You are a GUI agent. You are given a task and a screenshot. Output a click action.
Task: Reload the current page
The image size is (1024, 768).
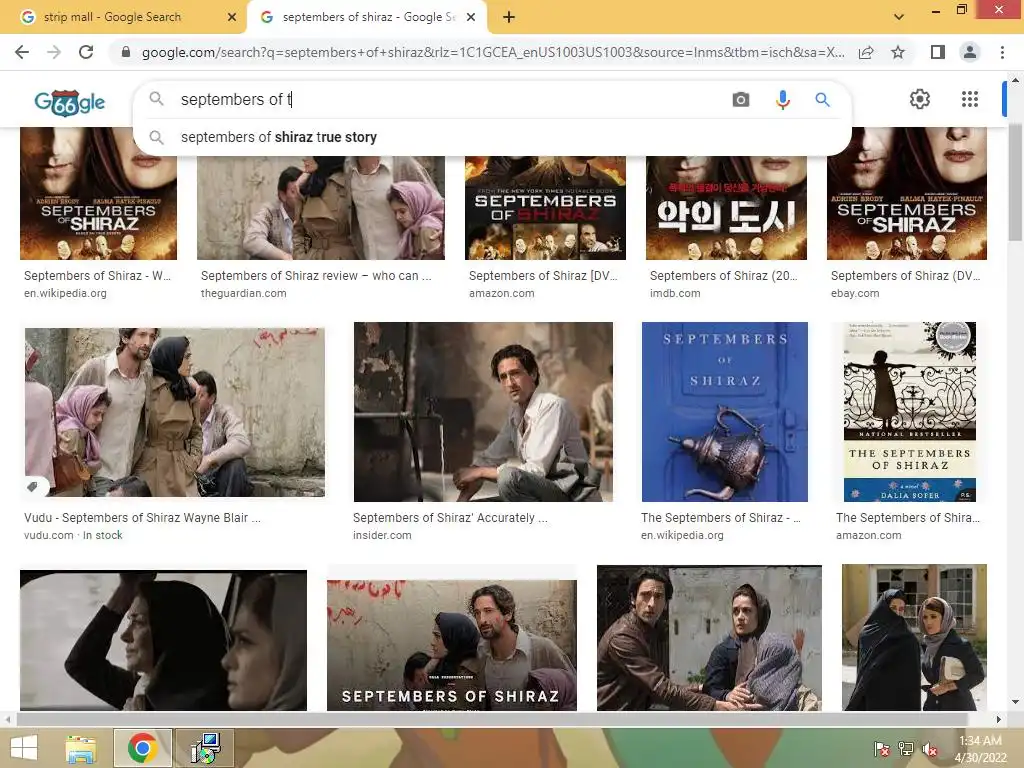coord(86,52)
